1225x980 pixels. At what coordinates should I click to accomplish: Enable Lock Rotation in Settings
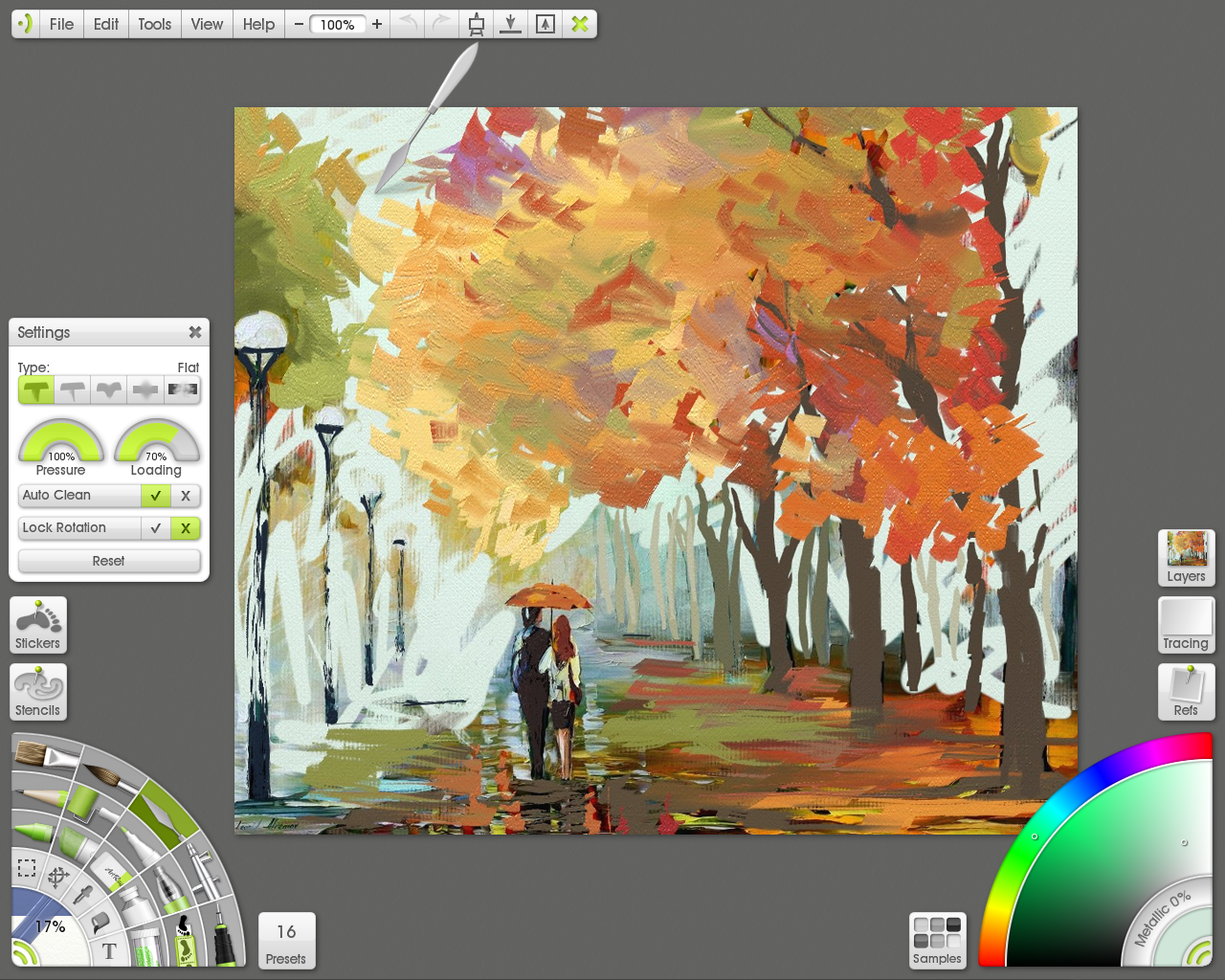pyautogui.click(x=156, y=528)
